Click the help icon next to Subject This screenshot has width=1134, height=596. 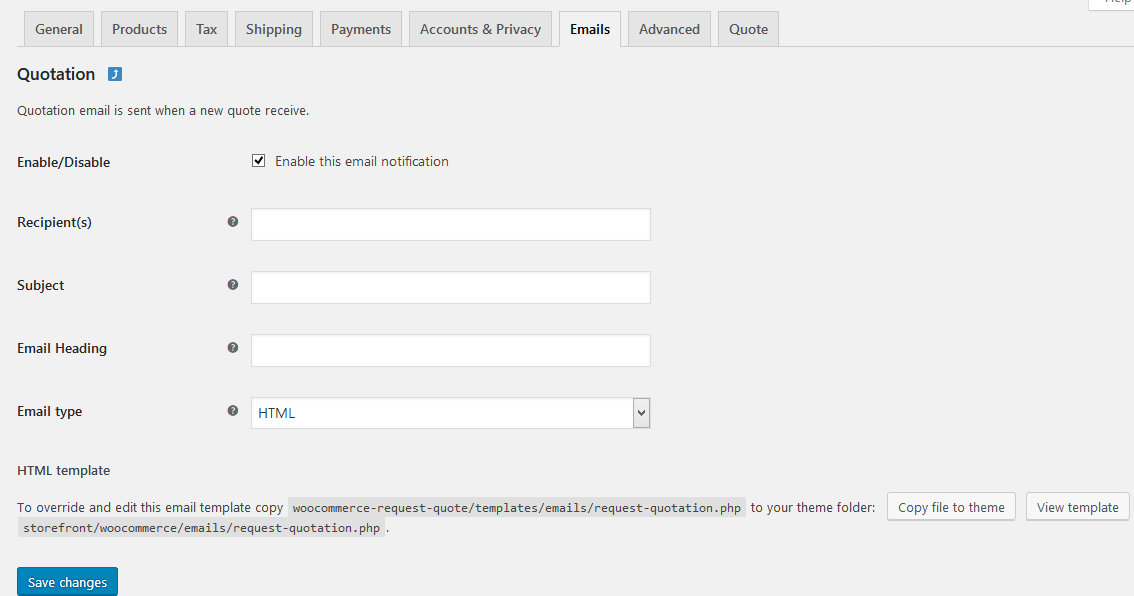232,284
